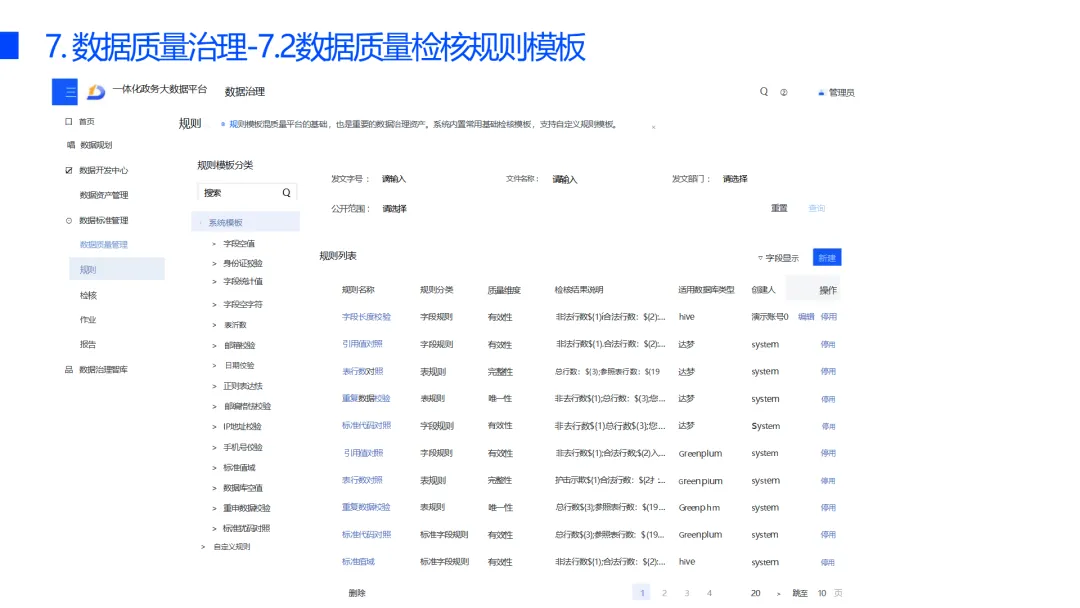Click 编辑 in the 字段长度校验 row
The height and width of the screenshot is (608, 1080).
807,317
